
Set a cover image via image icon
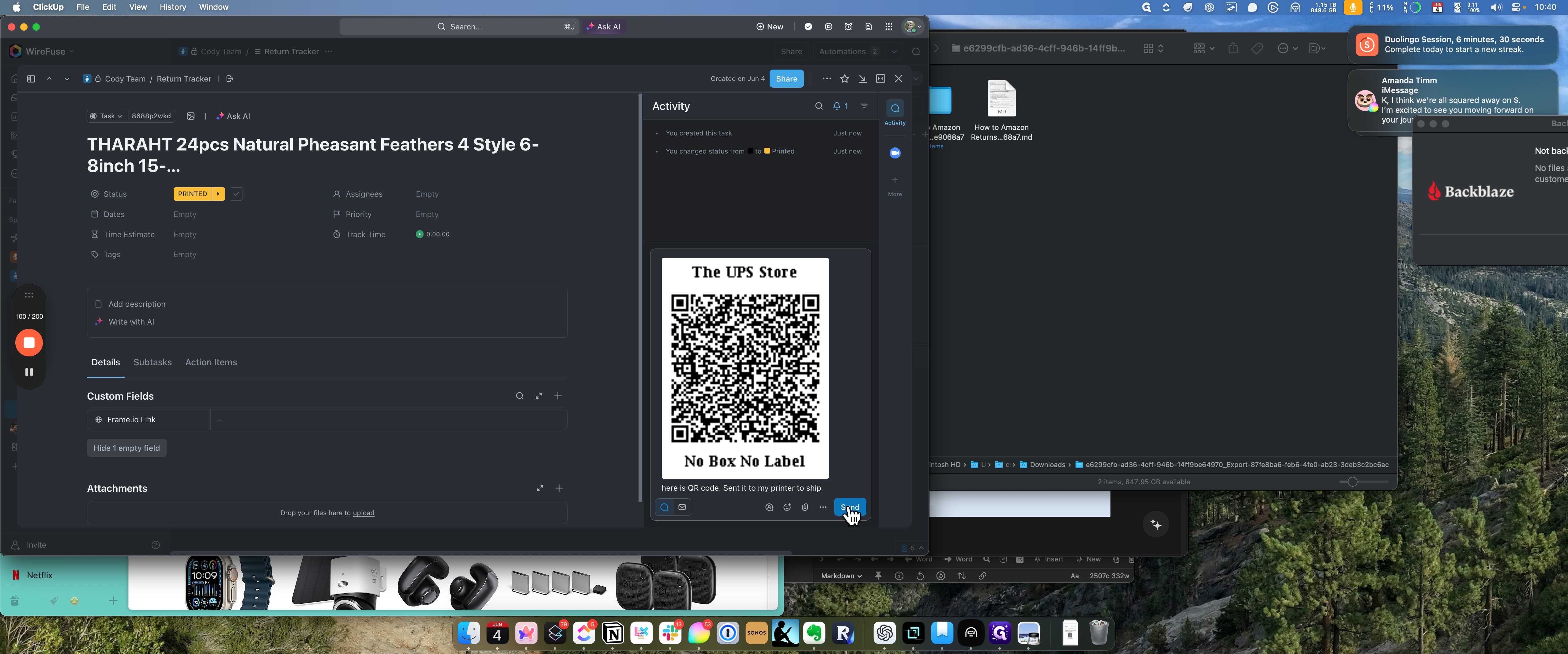pos(190,116)
